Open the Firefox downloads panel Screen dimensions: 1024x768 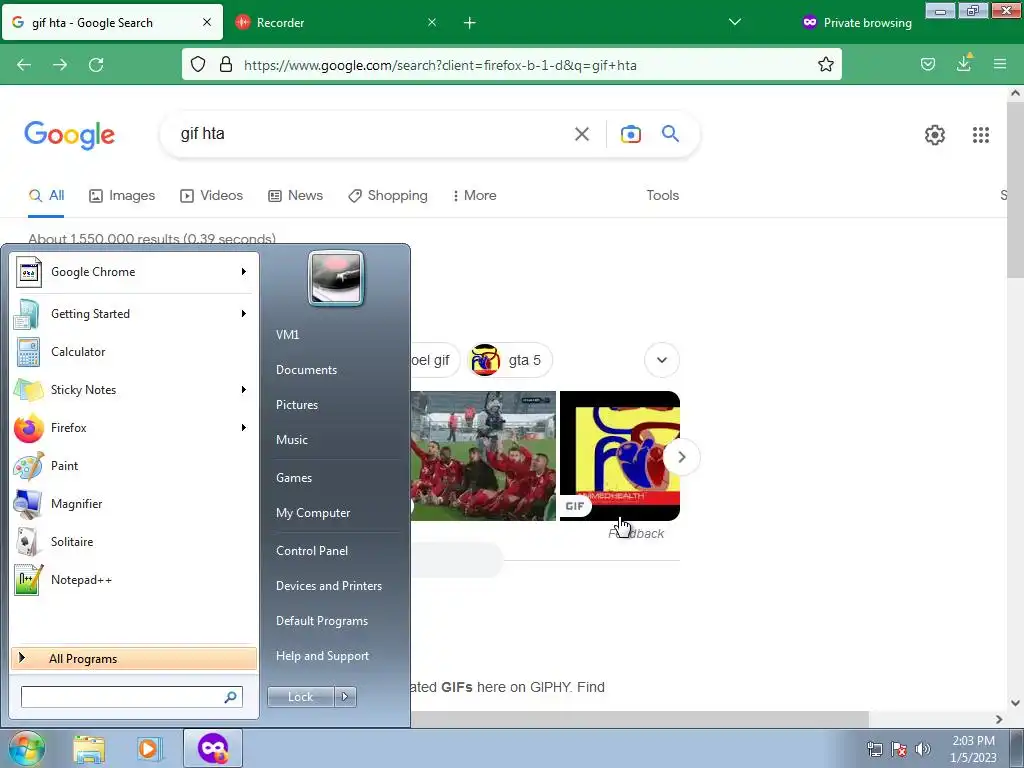[x=964, y=63]
